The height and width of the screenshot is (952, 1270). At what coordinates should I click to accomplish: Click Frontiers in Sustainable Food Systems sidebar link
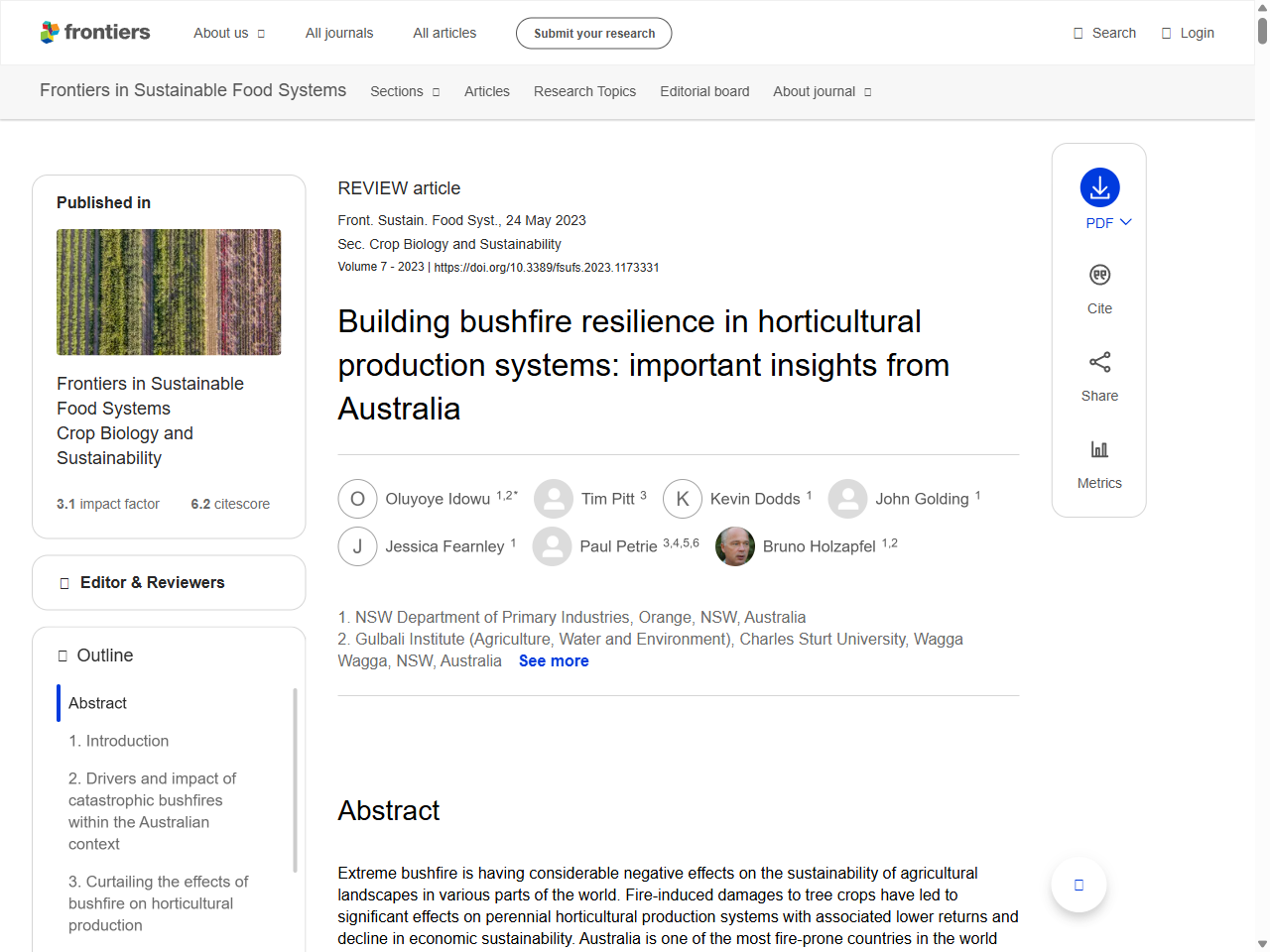(x=150, y=396)
